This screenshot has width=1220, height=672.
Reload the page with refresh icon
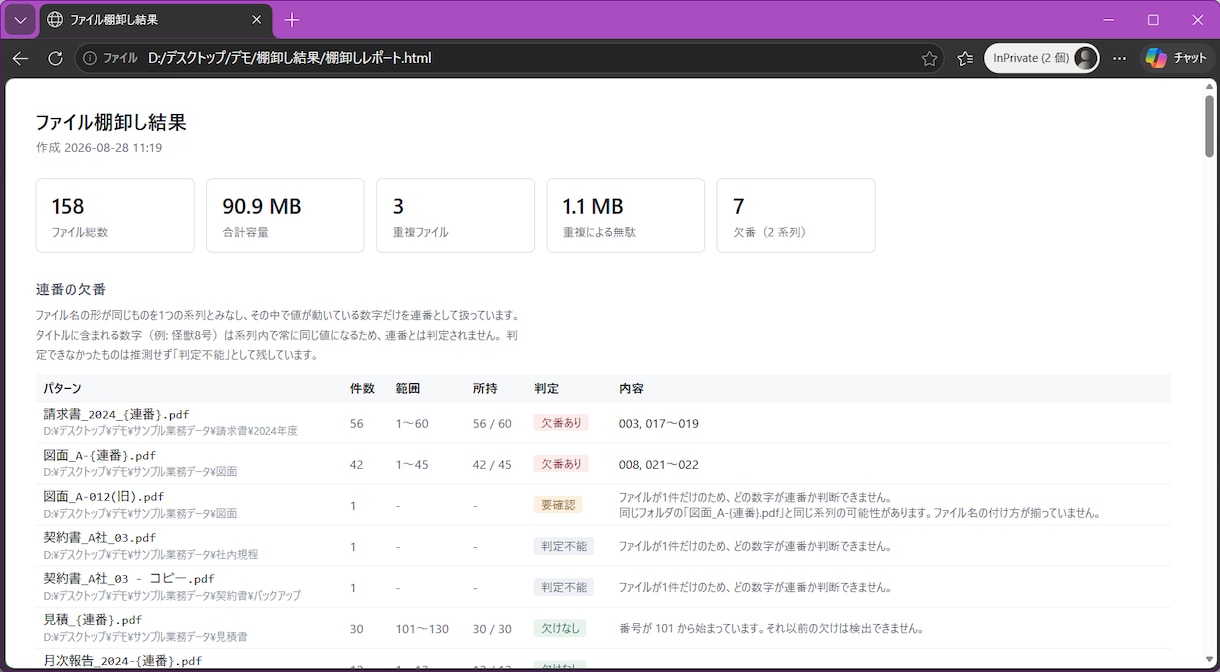tap(56, 58)
